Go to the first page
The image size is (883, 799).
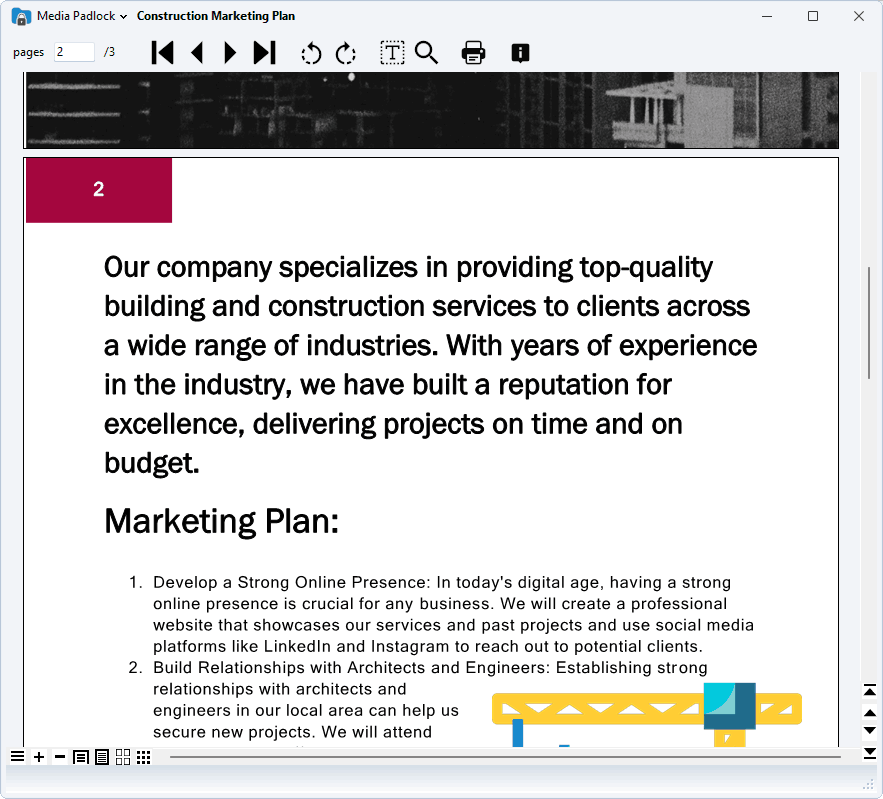(x=162, y=53)
